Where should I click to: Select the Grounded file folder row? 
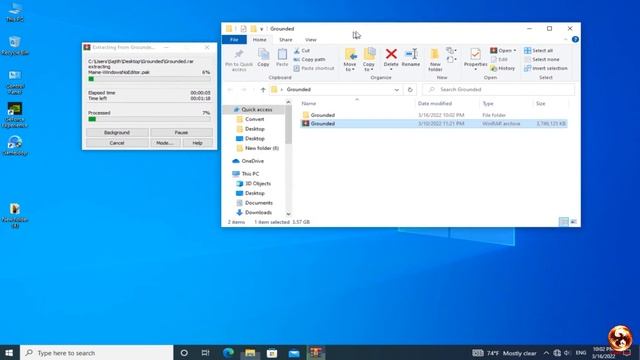pos(433,115)
